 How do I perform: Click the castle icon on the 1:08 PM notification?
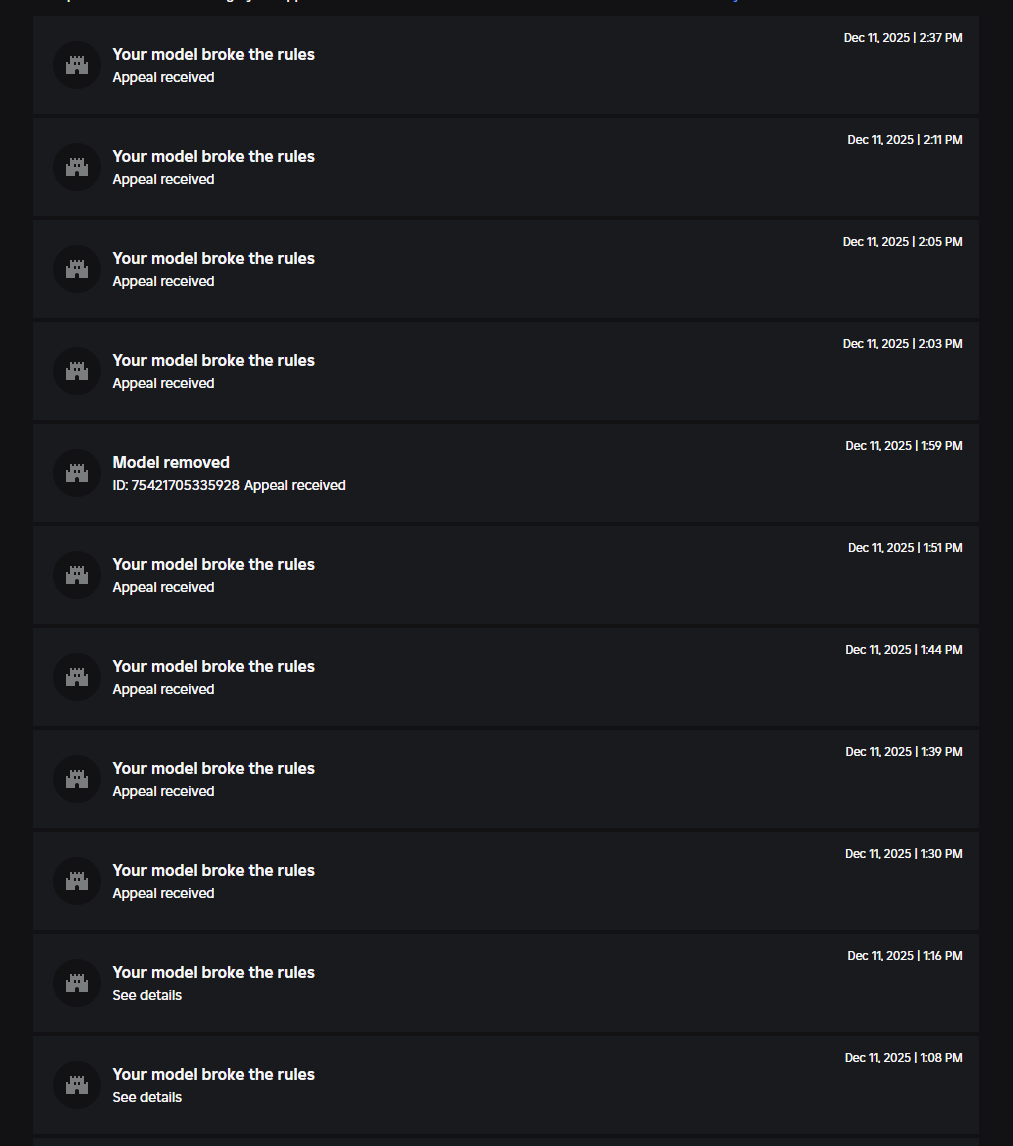click(77, 1085)
